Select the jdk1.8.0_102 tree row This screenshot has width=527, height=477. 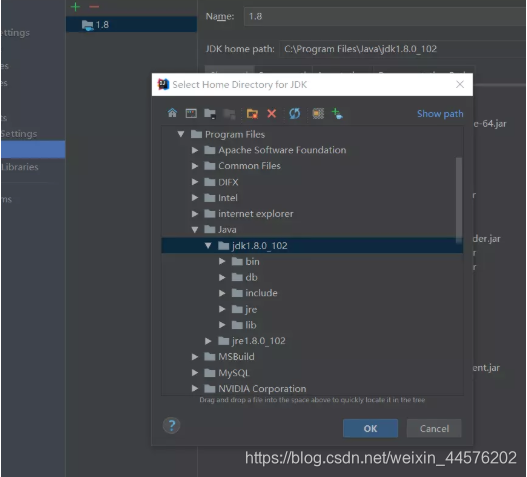point(312,245)
